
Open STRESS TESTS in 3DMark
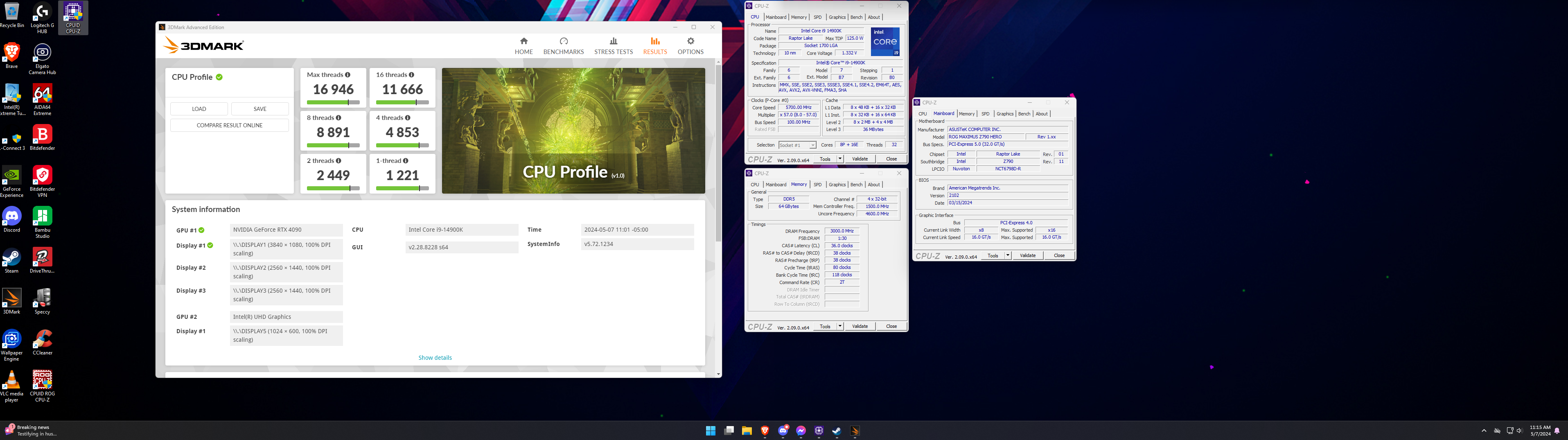[x=613, y=46]
